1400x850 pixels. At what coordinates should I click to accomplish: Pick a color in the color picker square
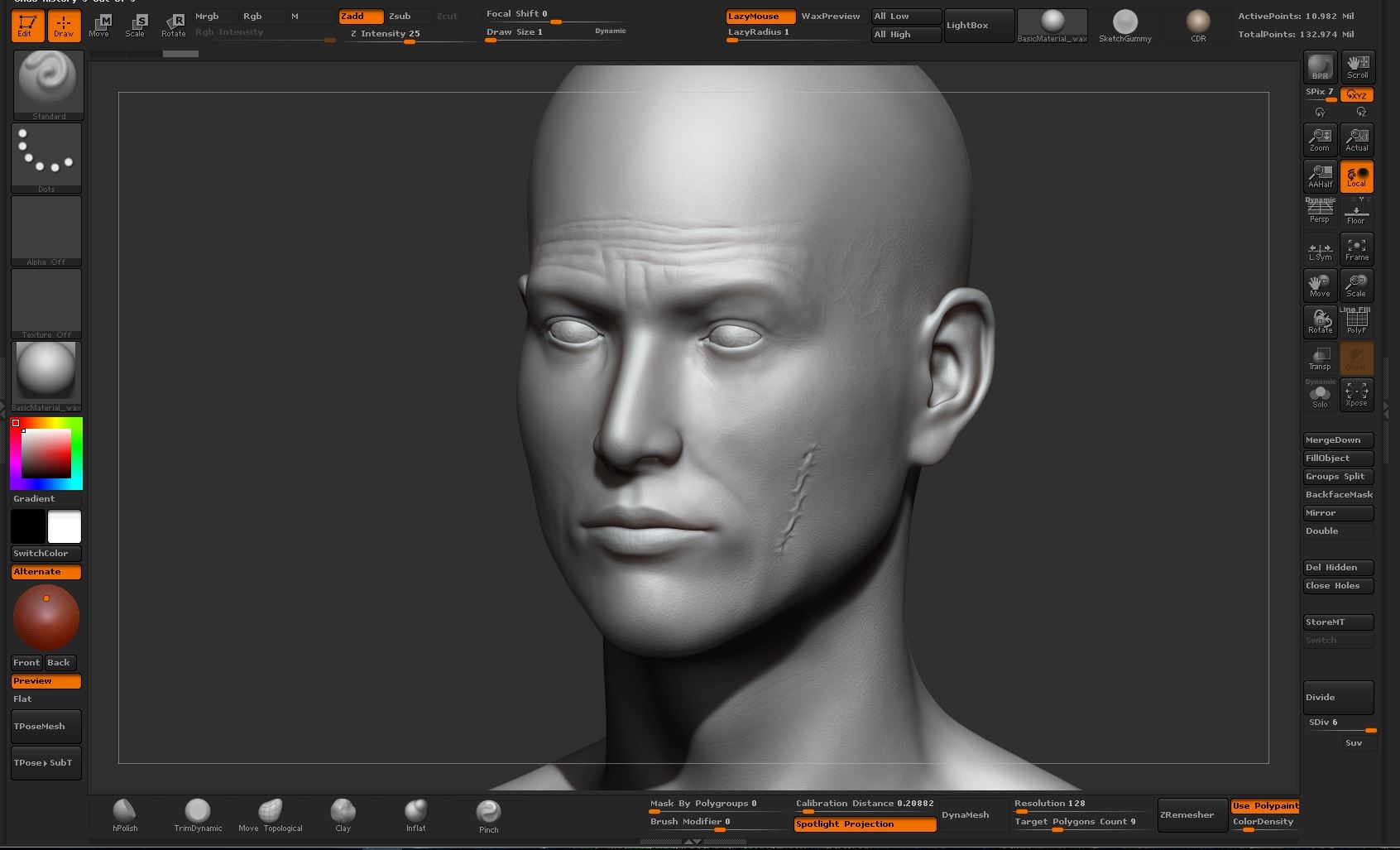[46, 454]
